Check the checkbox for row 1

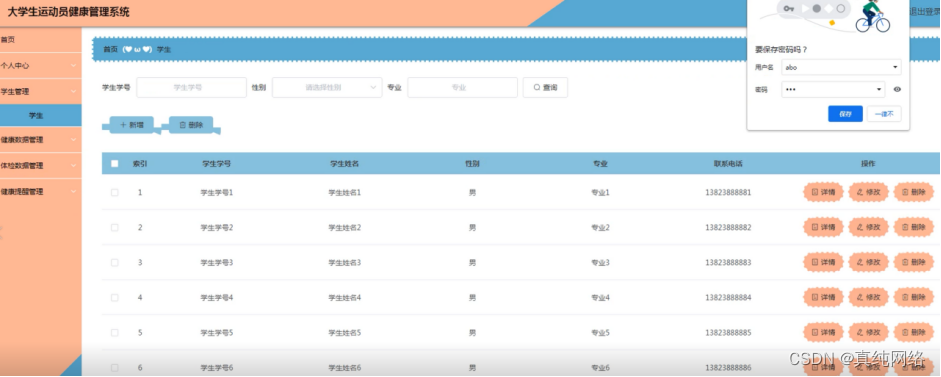115,193
